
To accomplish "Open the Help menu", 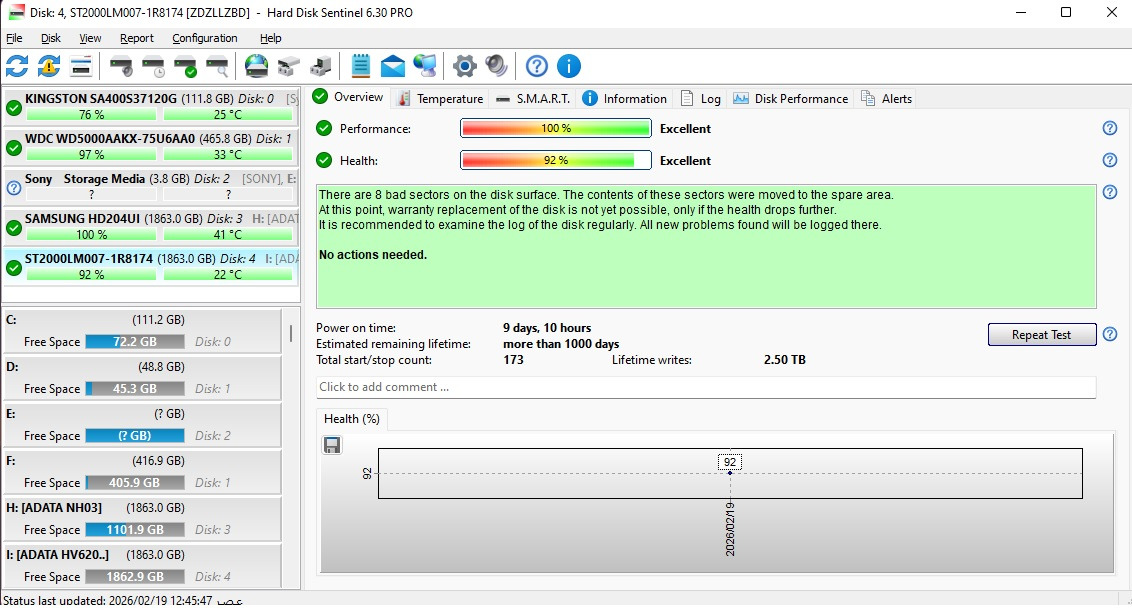I will (271, 38).
